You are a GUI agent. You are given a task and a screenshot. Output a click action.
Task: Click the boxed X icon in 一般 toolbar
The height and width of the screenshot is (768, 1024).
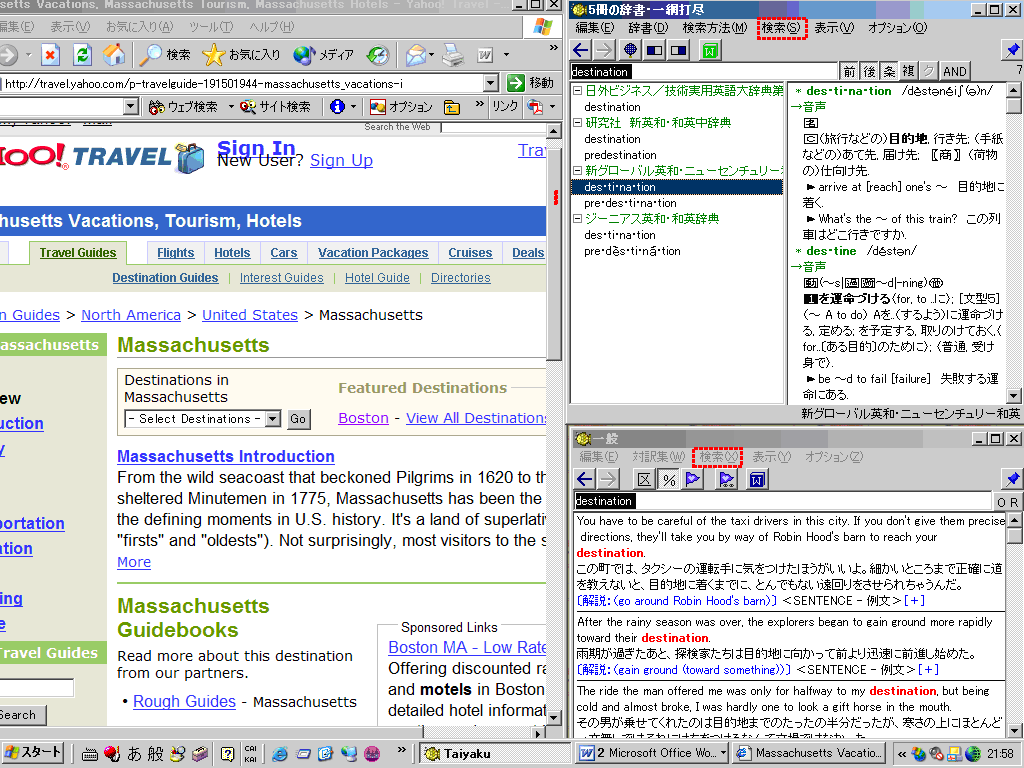pyautogui.click(x=645, y=479)
